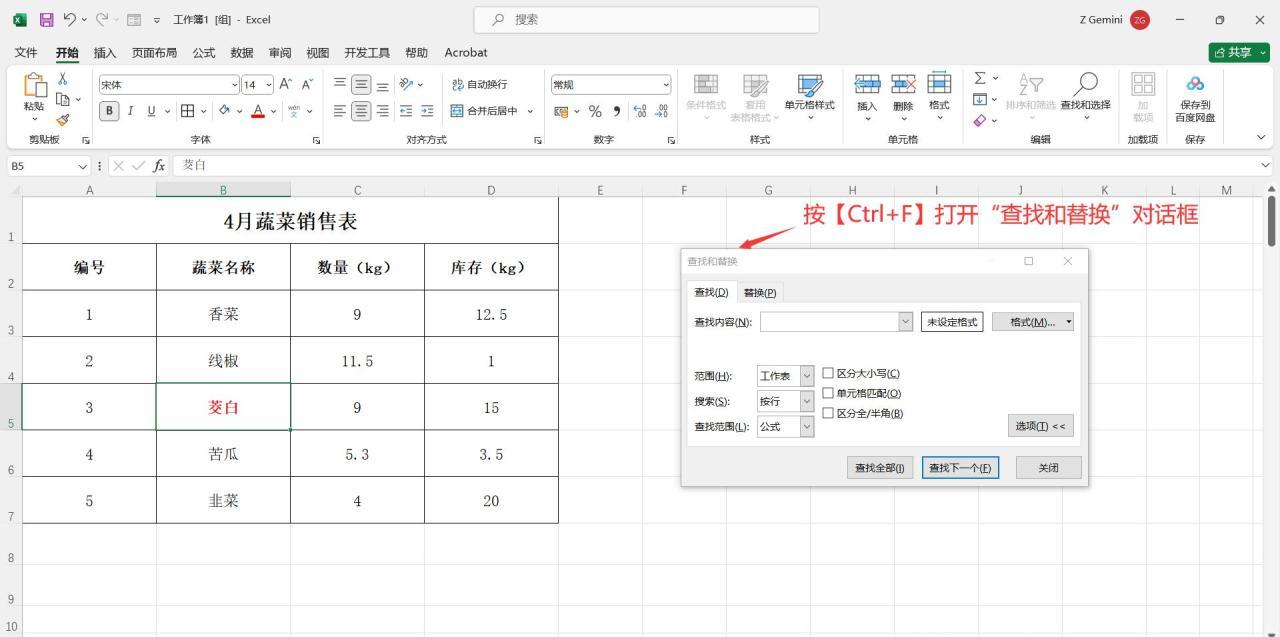Open the font size dropdown 14
Image resolution: width=1280 pixels, height=637 pixels.
tap(268, 85)
